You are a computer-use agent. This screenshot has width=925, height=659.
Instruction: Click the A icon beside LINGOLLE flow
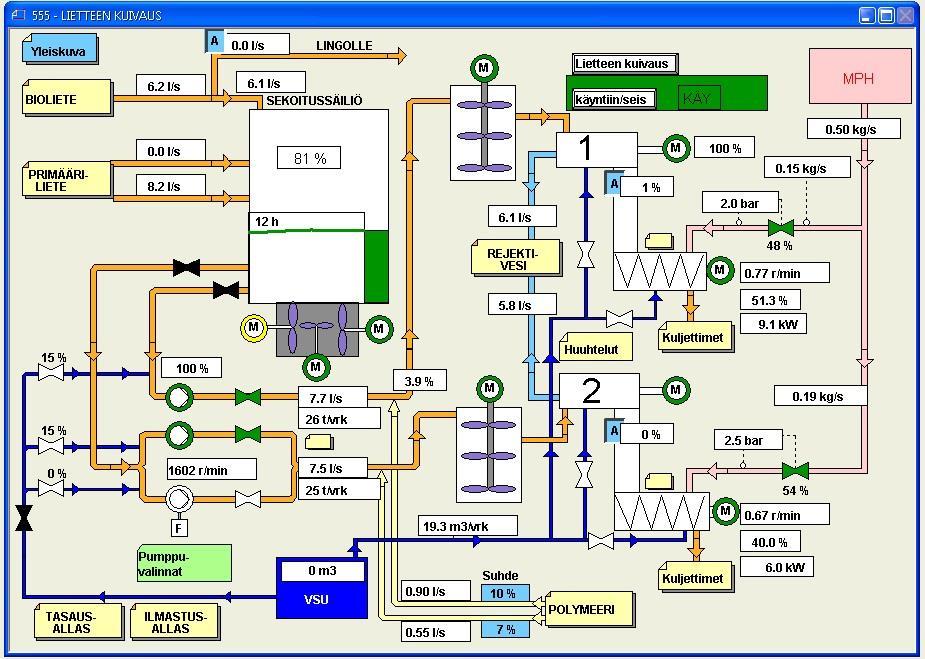pos(214,41)
